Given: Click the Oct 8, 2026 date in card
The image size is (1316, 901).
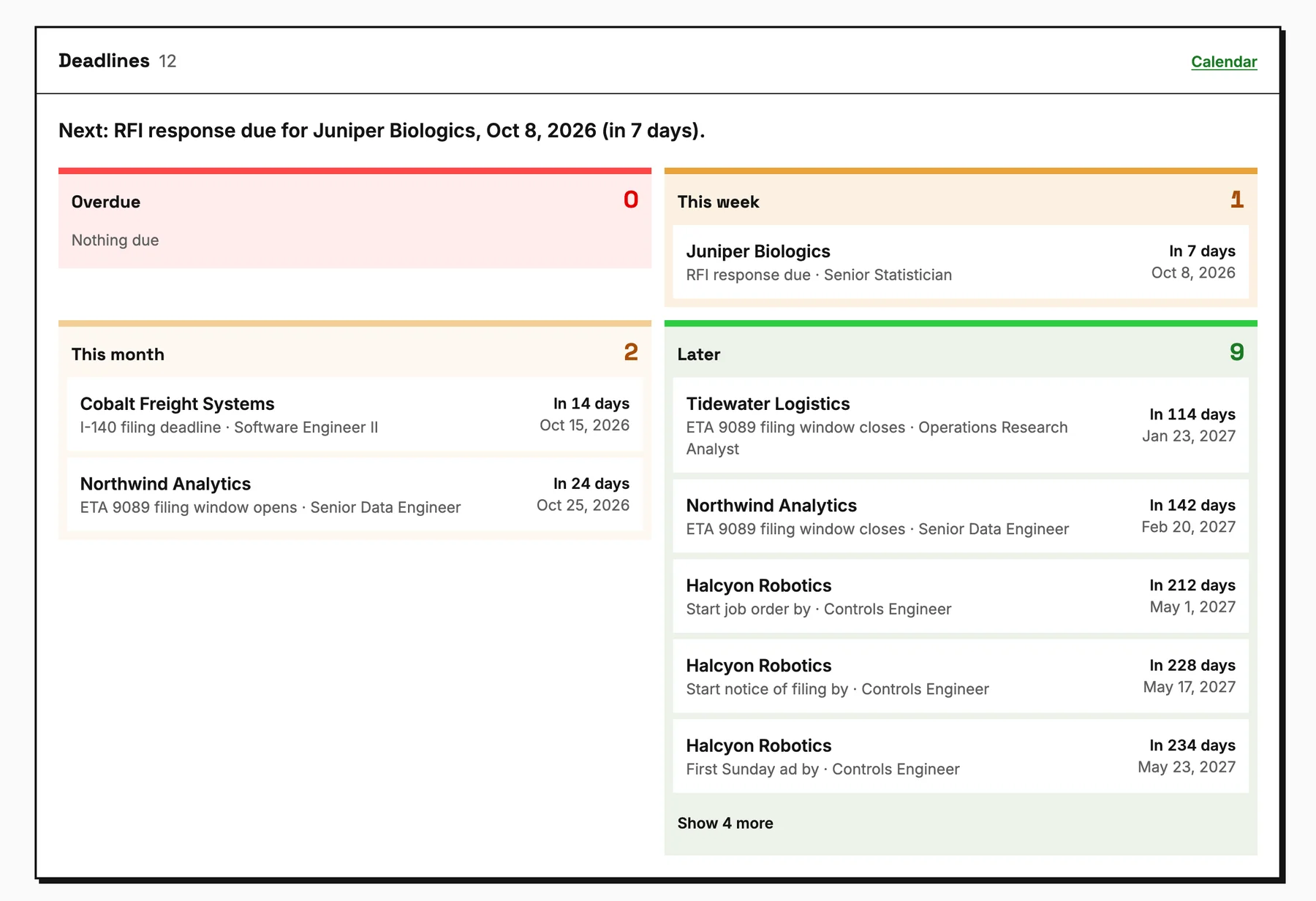Looking at the screenshot, I should (1193, 273).
